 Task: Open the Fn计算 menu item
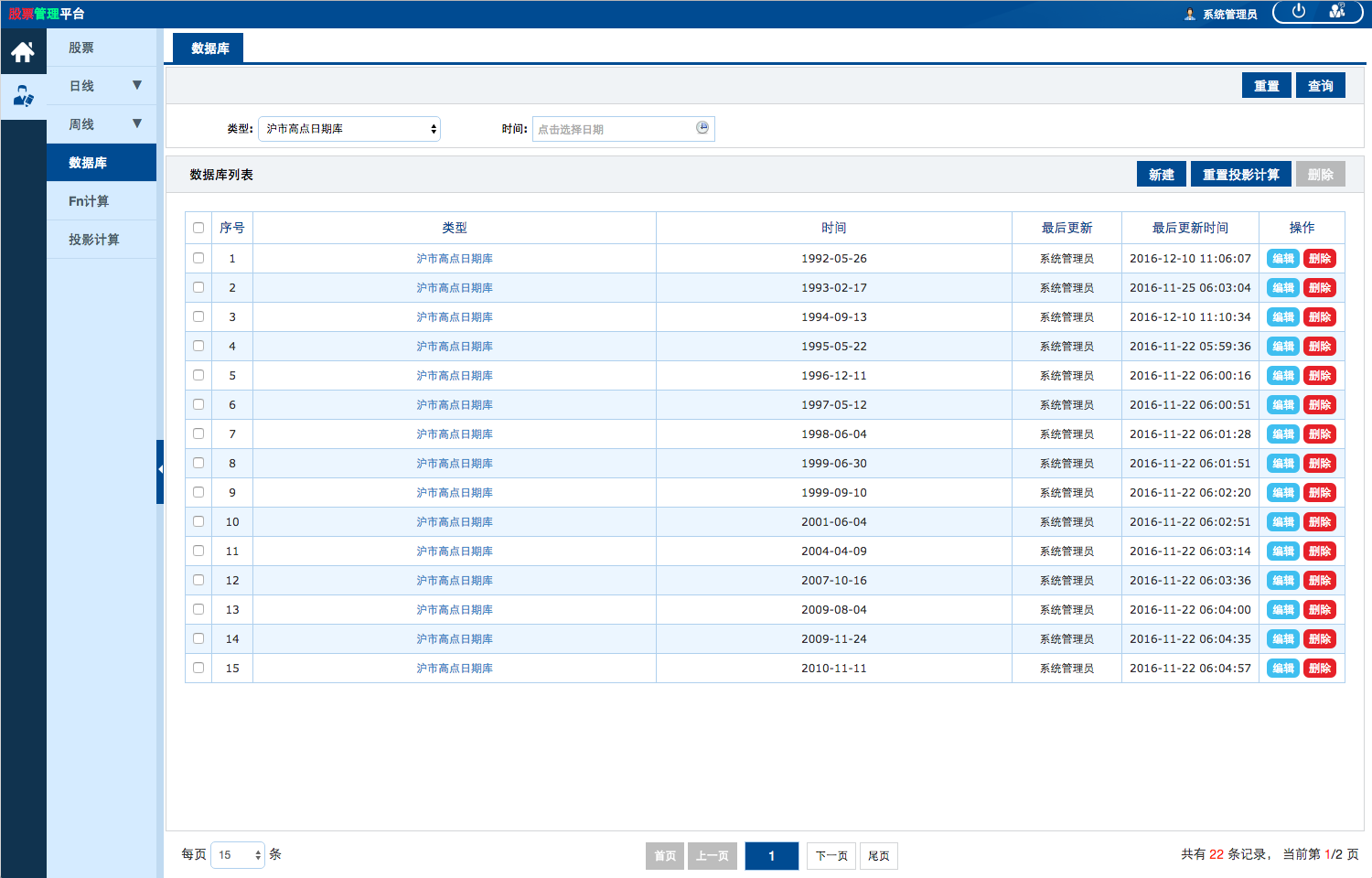89,201
